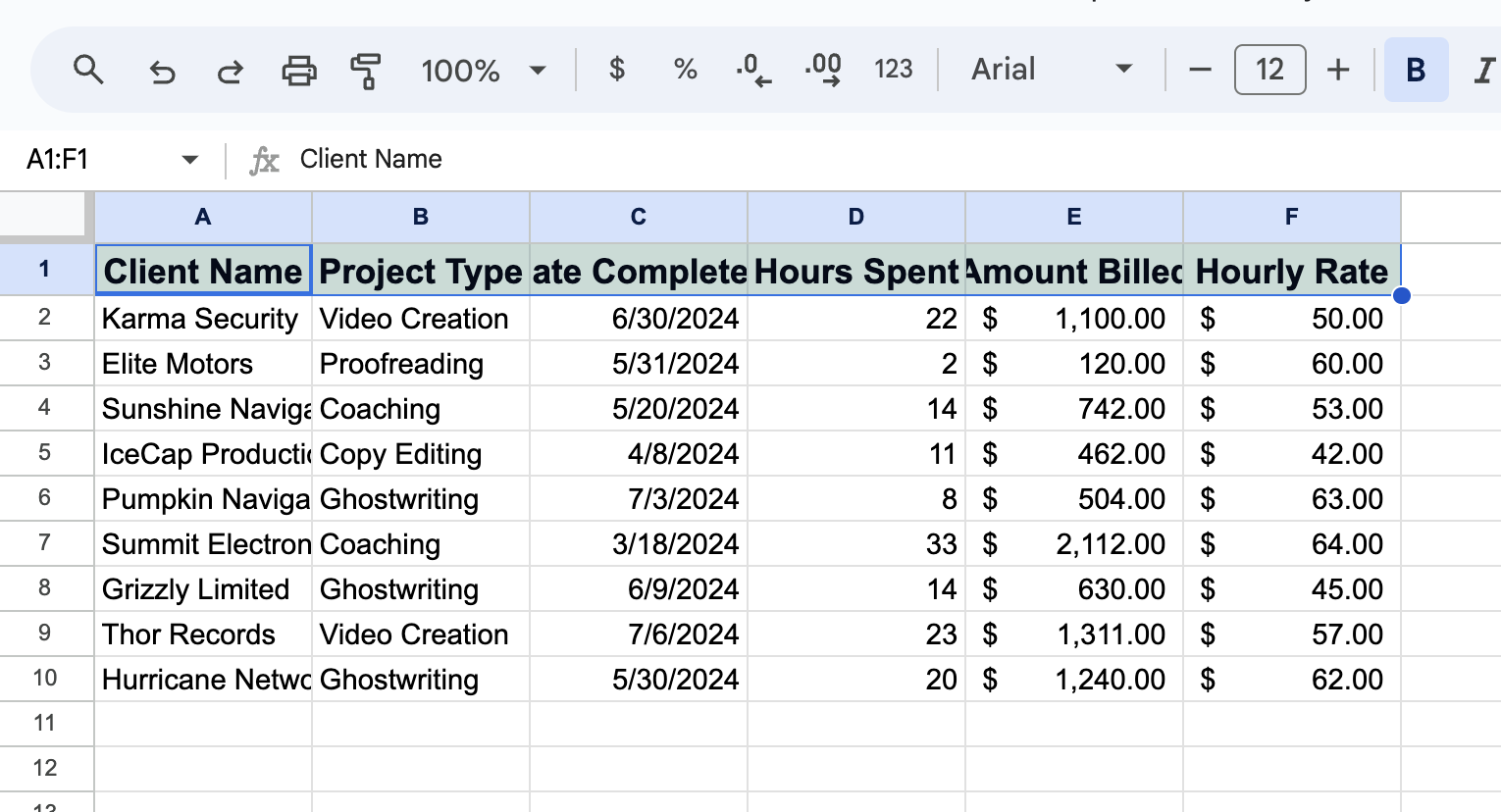Select the paint format tool

[x=364, y=70]
